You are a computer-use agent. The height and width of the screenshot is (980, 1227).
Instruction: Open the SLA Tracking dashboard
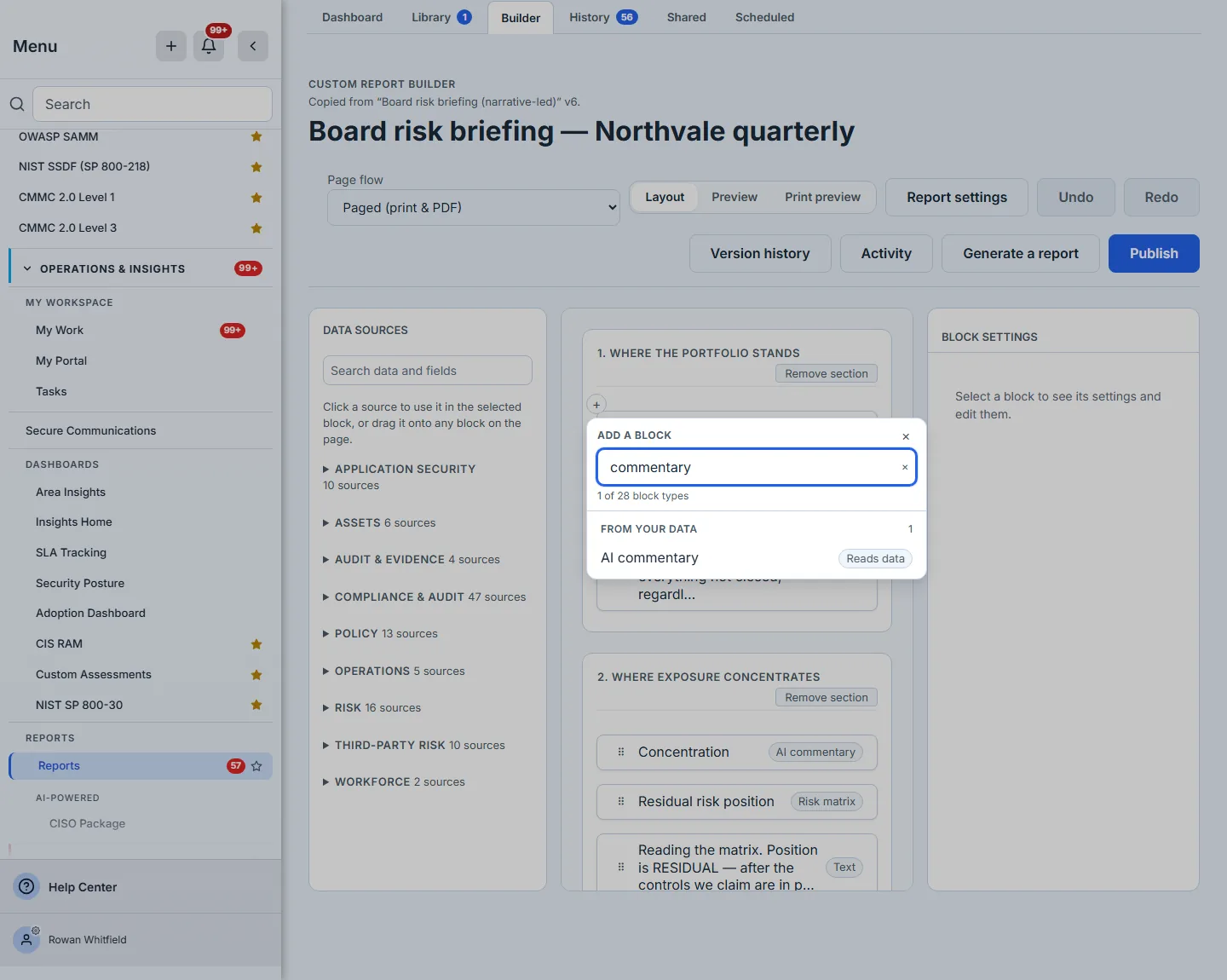(71, 552)
